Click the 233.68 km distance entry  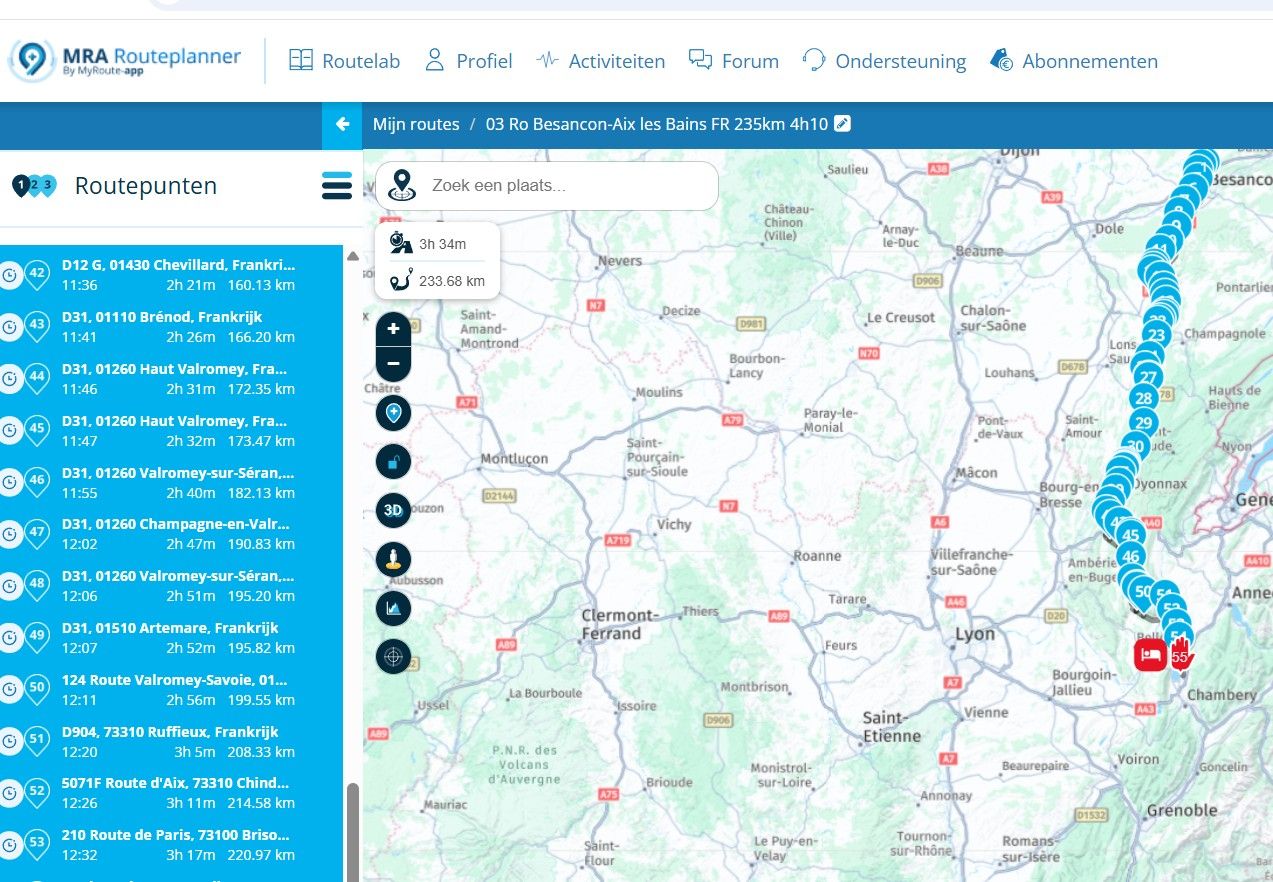(x=439, y=281)
